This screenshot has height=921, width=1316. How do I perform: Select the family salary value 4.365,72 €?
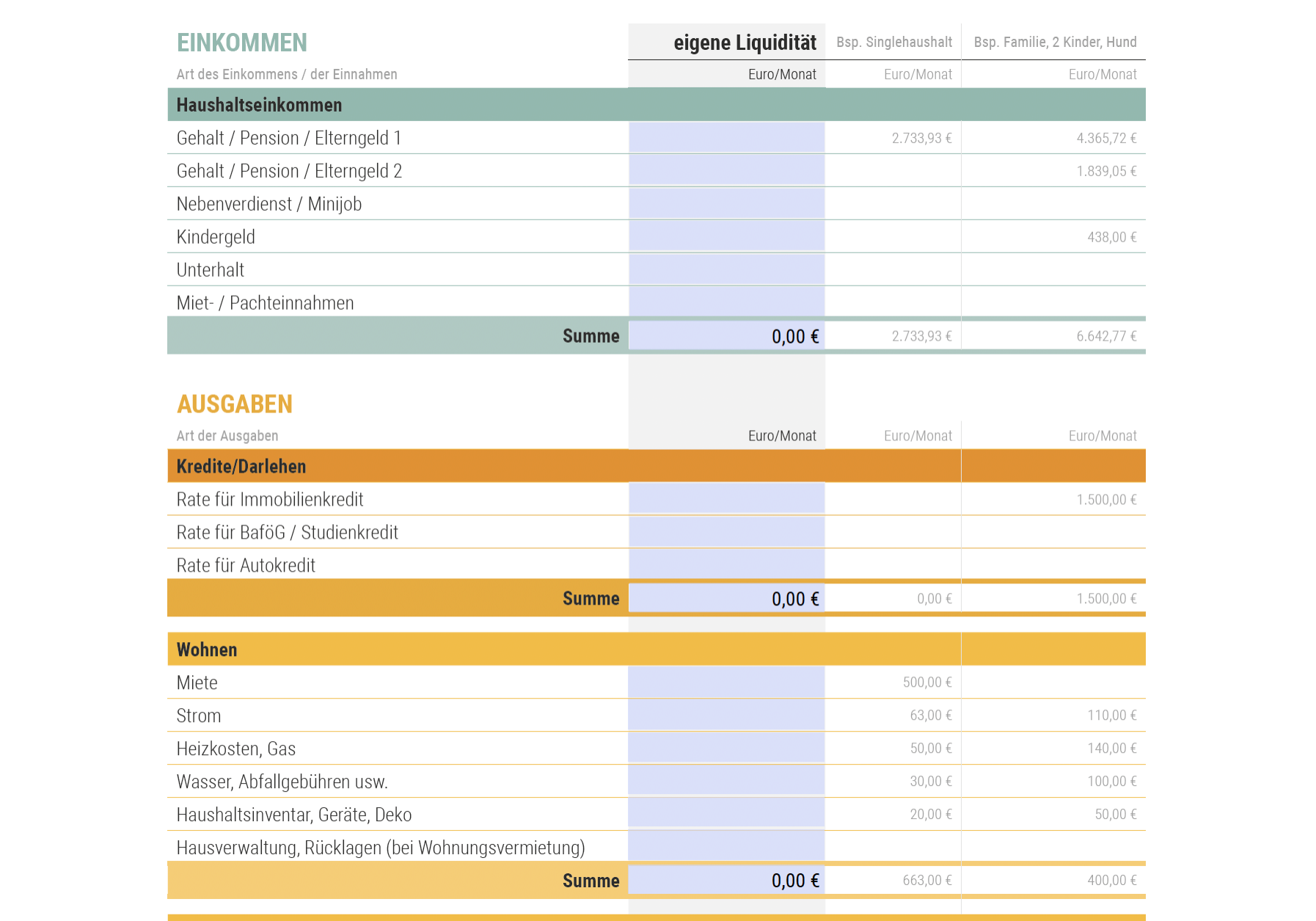(1106, 138)
